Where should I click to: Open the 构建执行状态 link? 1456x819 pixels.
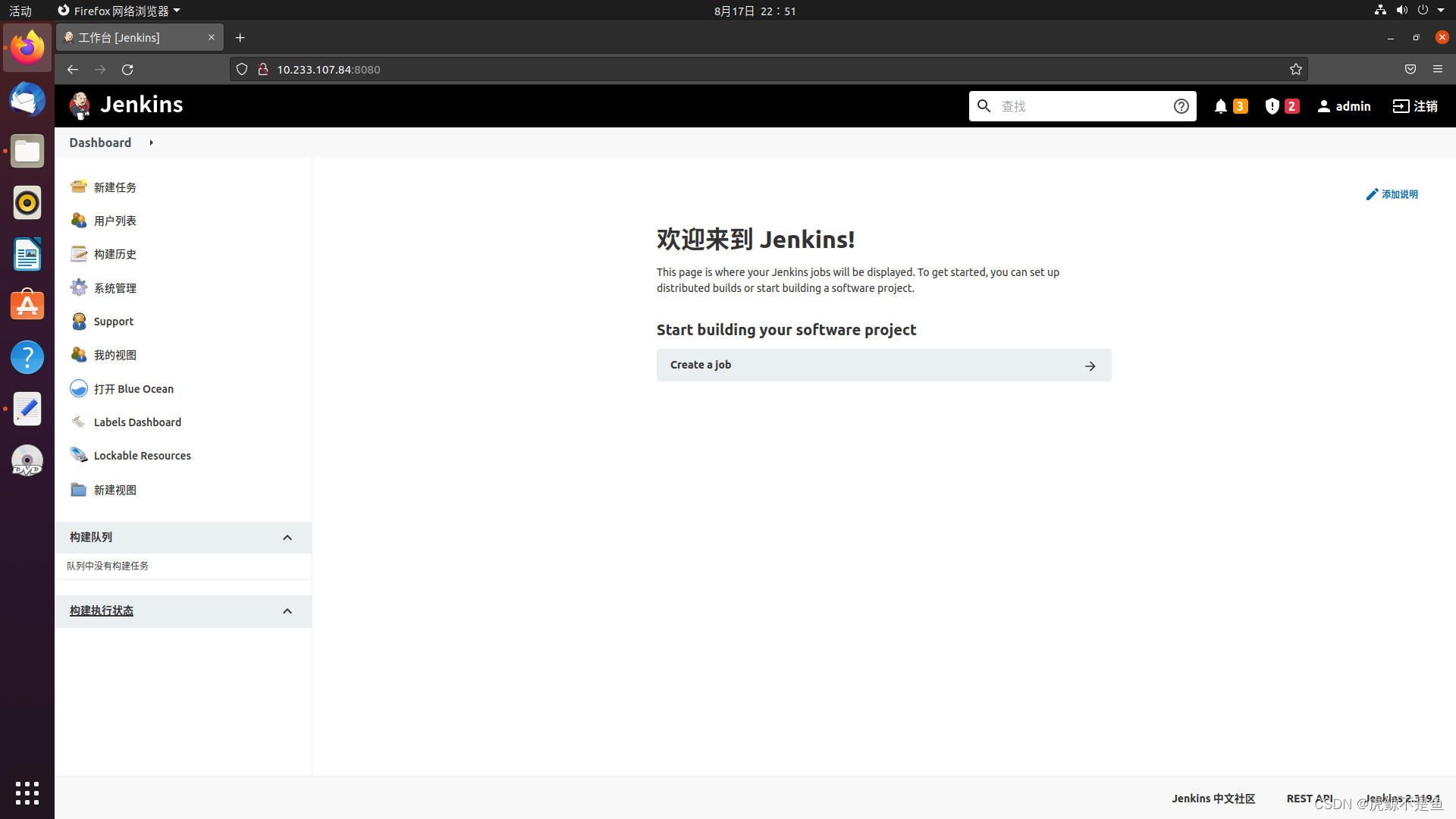(102, 610)
